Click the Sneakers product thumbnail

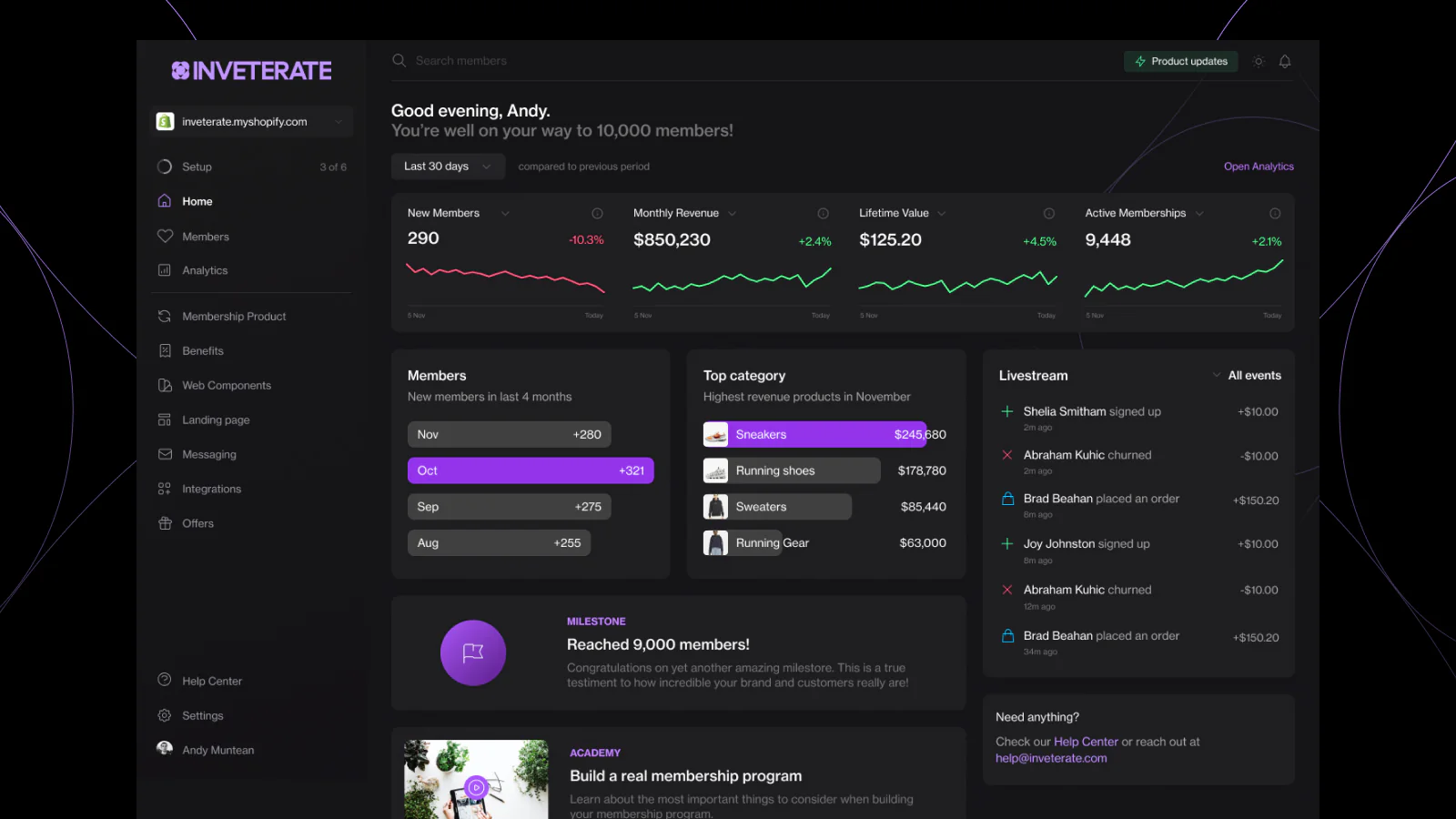point(715,434)
